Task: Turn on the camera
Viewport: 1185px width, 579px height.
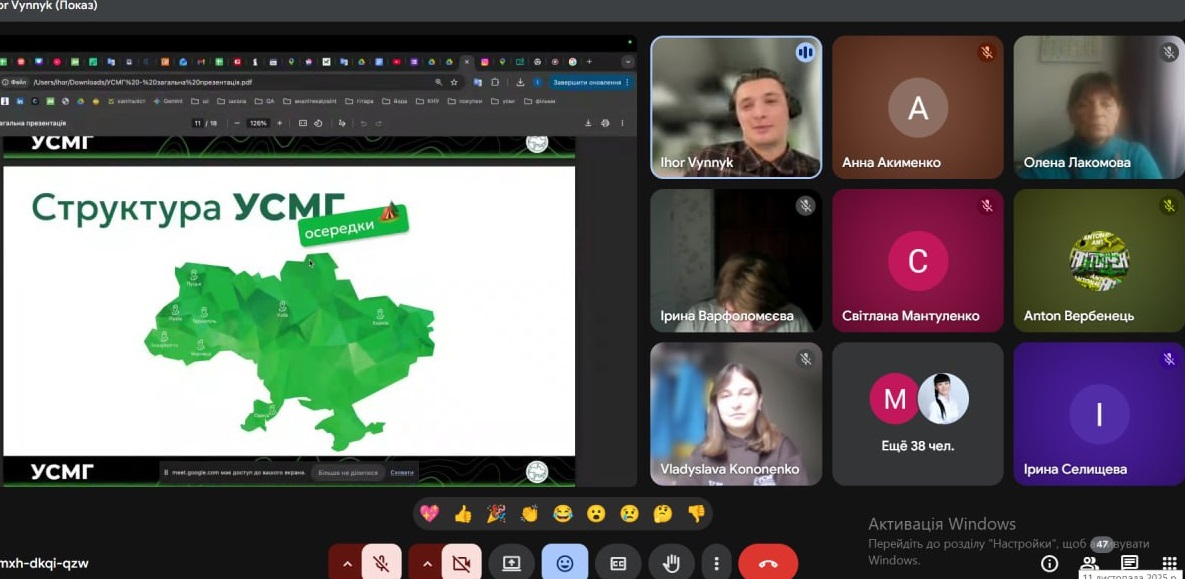Action: coord(461,563)
